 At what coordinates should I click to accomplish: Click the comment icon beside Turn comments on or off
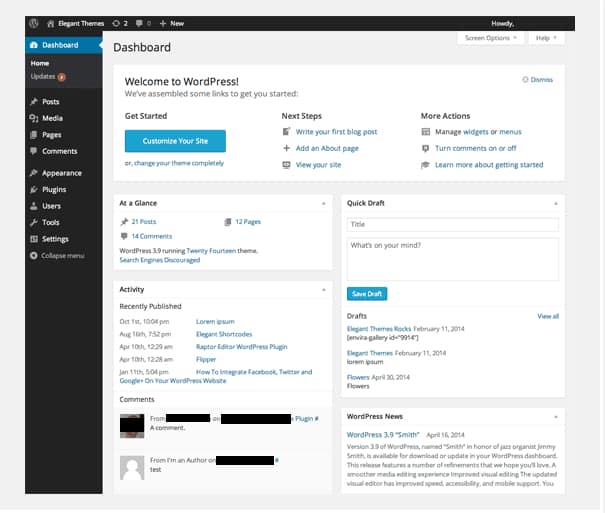click(x=426, y=148)
